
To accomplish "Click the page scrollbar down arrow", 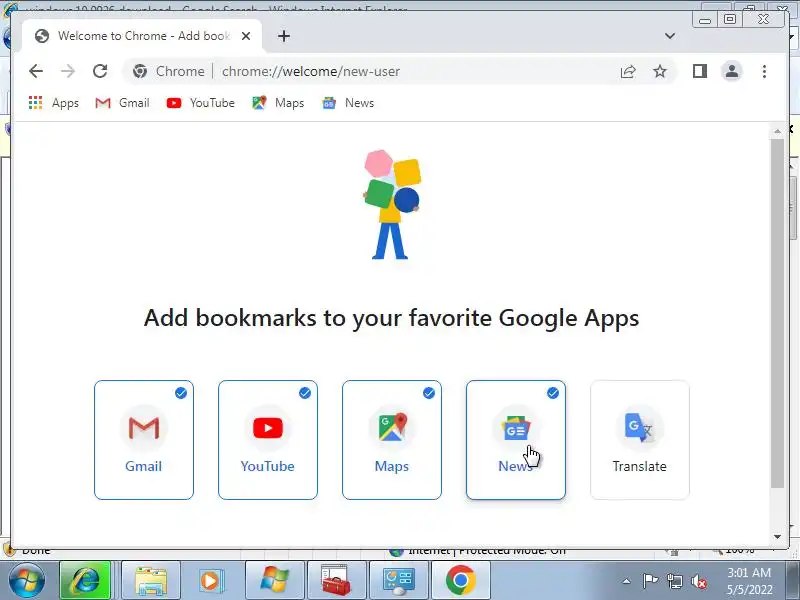I will pyautogui.click(x=777, y=537).
